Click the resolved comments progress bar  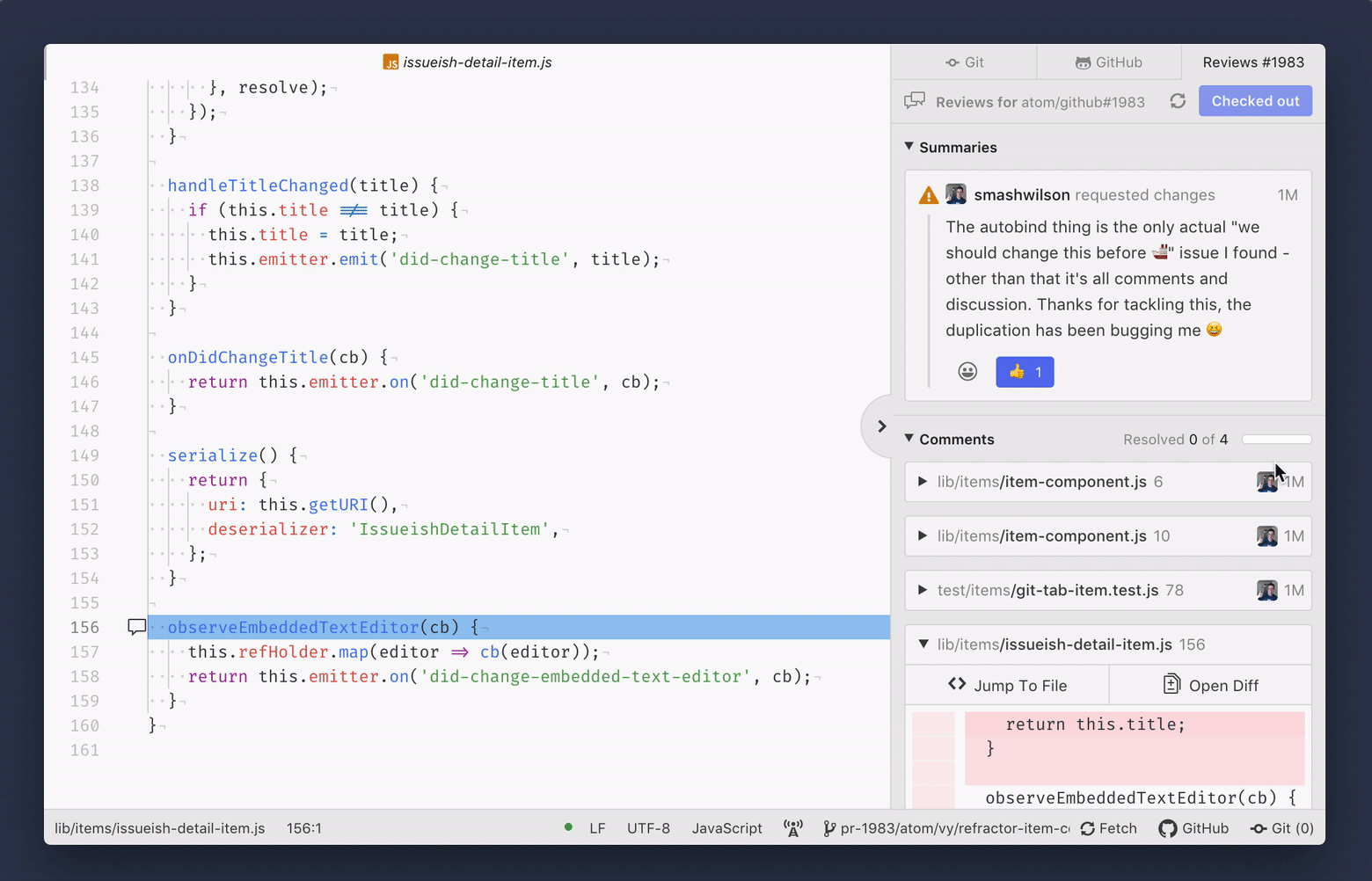click(1277, 440)
